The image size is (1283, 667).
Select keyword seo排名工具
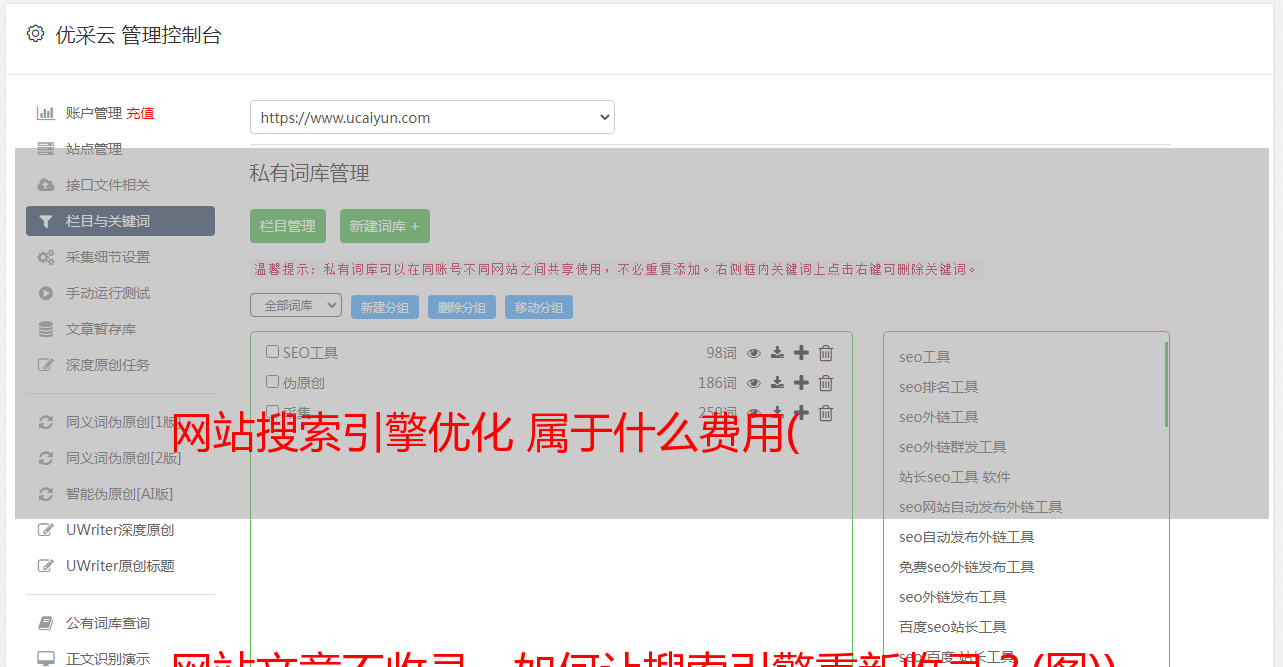click(939, 387)
